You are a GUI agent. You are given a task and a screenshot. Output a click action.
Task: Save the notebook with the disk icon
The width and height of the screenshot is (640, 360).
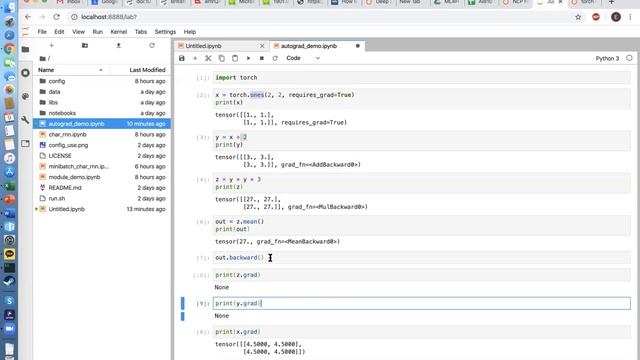coord(182,58)
